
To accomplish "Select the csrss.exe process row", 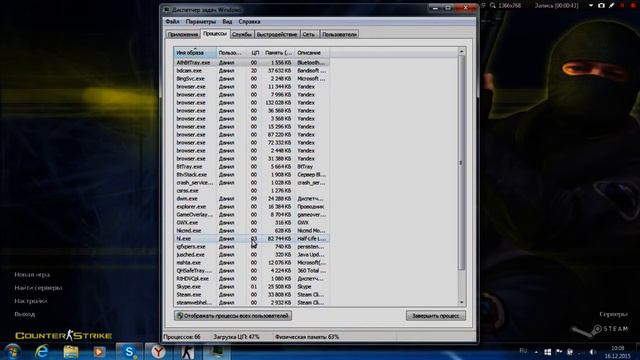I will click(251, 191).
